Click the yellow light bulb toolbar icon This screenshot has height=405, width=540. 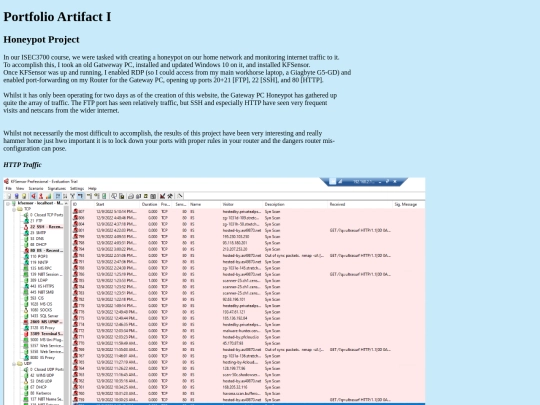click(x=24, y=196)
